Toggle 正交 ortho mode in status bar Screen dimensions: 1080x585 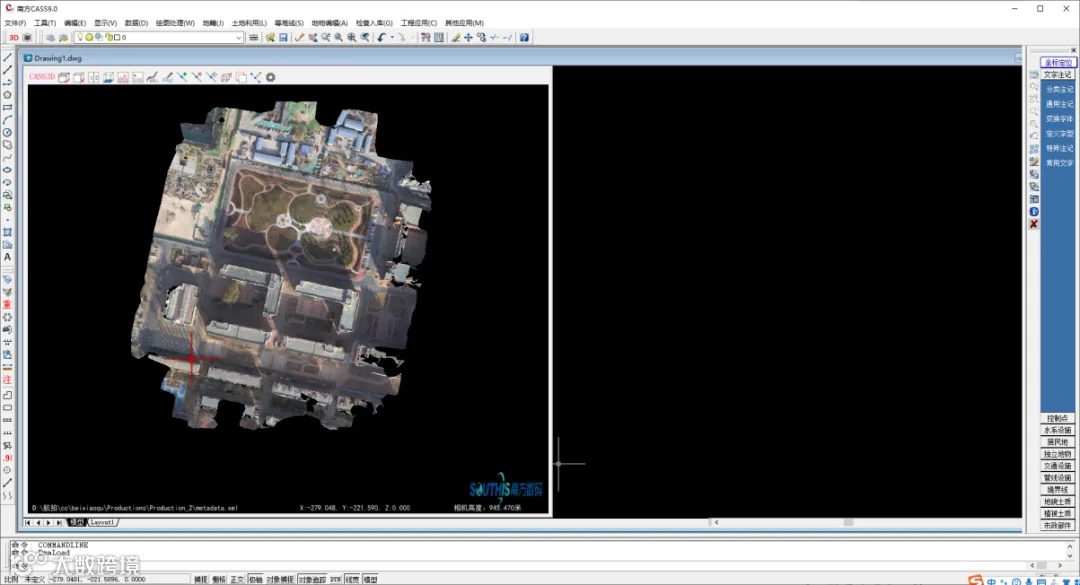tap(237, 579)
